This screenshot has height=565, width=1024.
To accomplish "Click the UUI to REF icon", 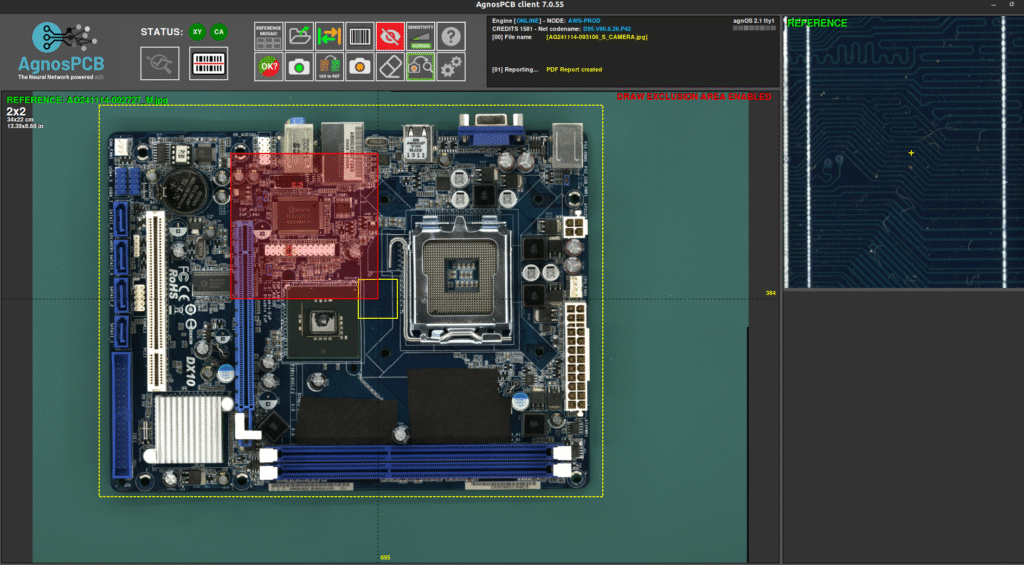I will point(329,67).
